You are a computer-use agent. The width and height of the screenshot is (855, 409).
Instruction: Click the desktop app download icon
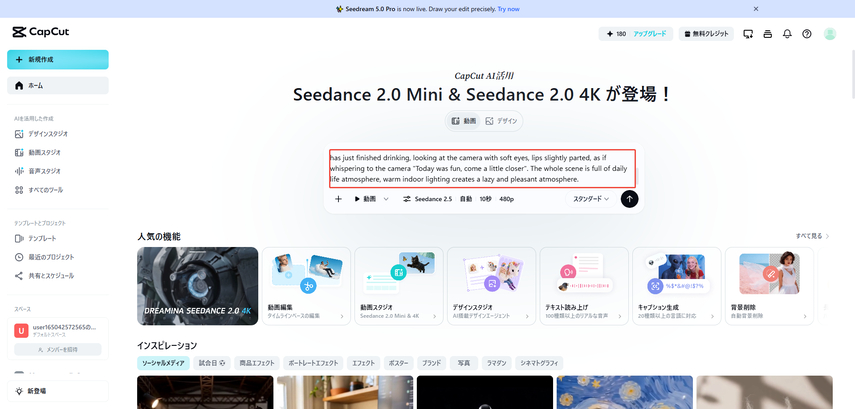(748, 34)
